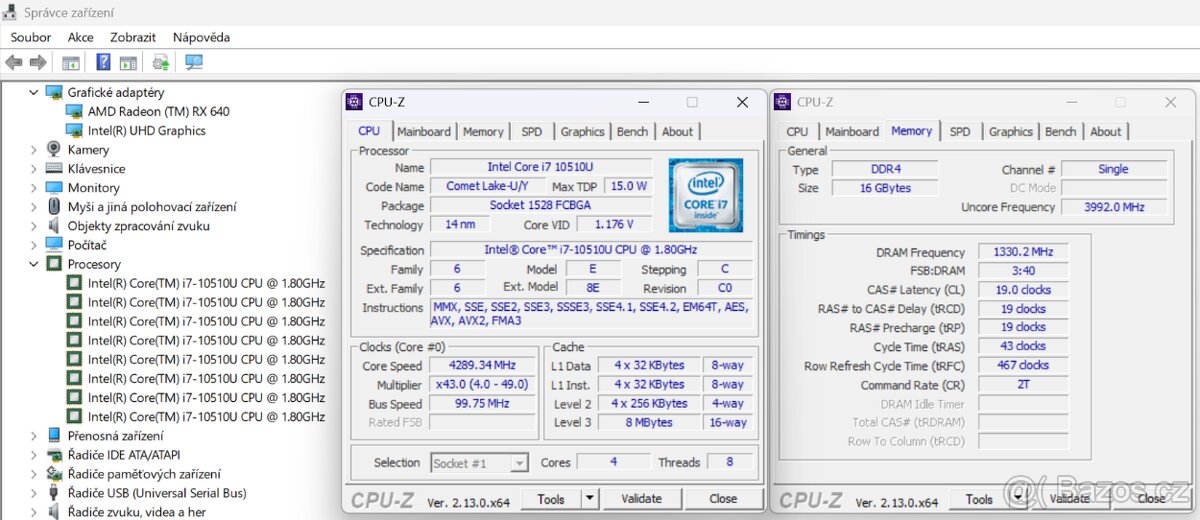Open SPD tab in memory timings CPU-Z window

pos(959,131)
